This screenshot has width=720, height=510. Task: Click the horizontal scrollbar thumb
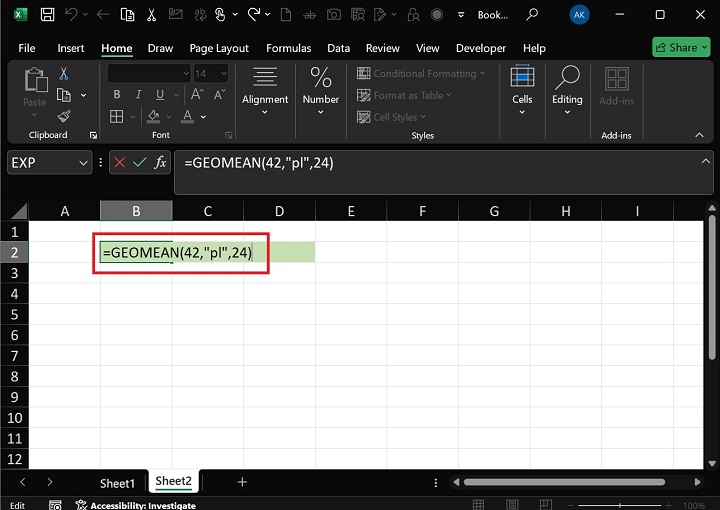coord(564,482)
